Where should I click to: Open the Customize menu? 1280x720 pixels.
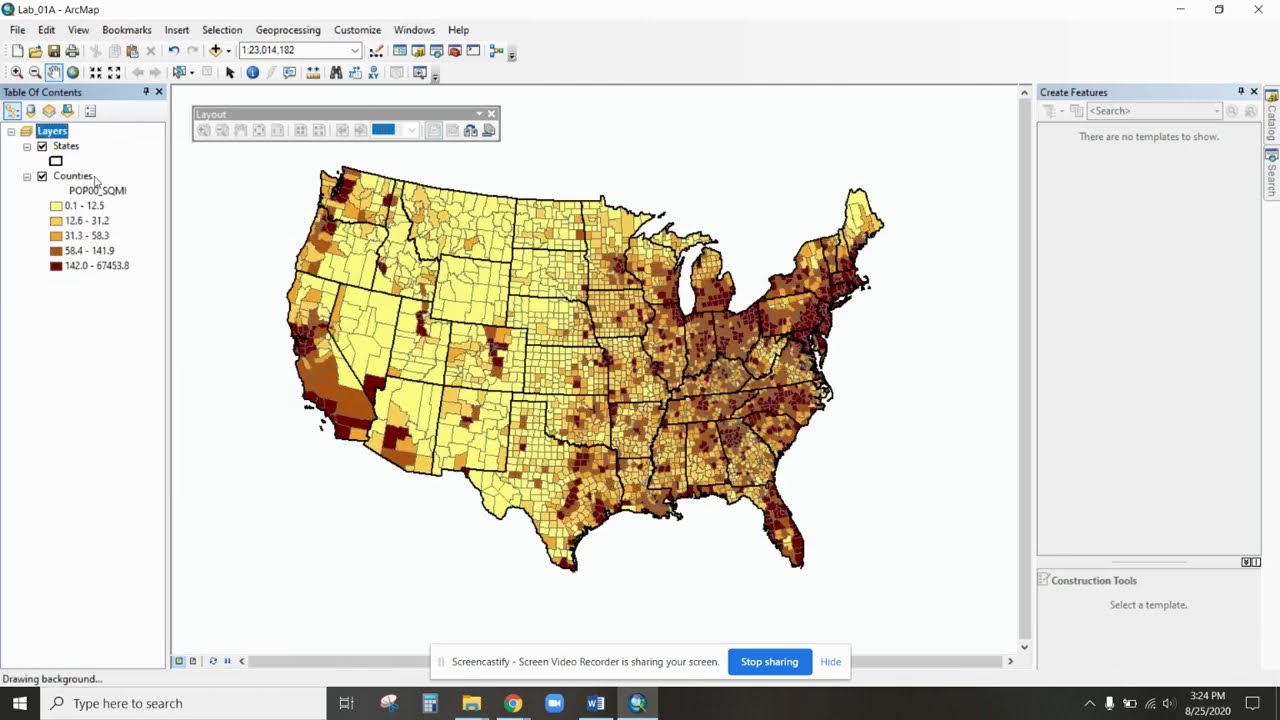(x=357, y=30)
